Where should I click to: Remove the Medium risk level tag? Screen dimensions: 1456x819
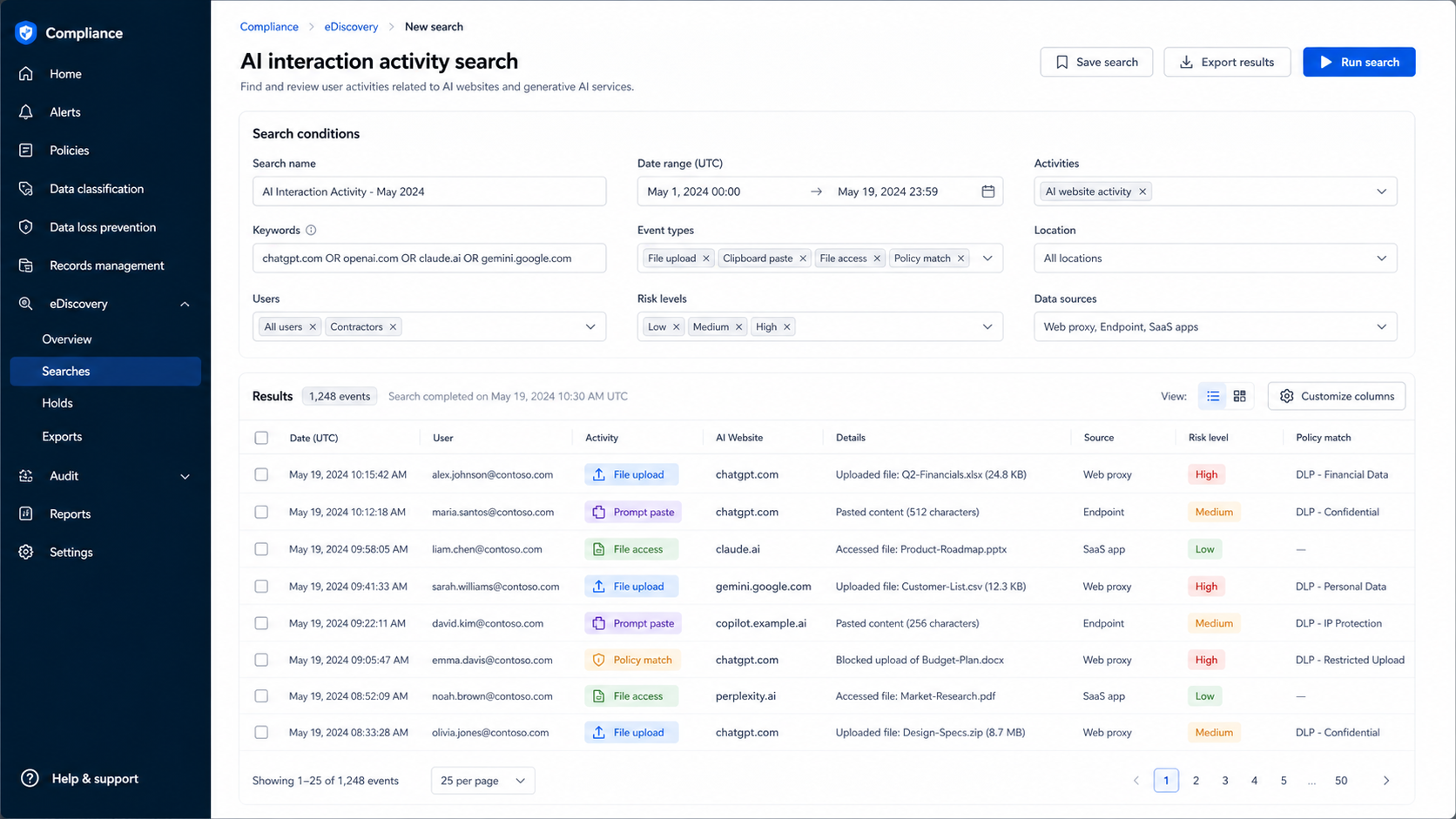738,327
